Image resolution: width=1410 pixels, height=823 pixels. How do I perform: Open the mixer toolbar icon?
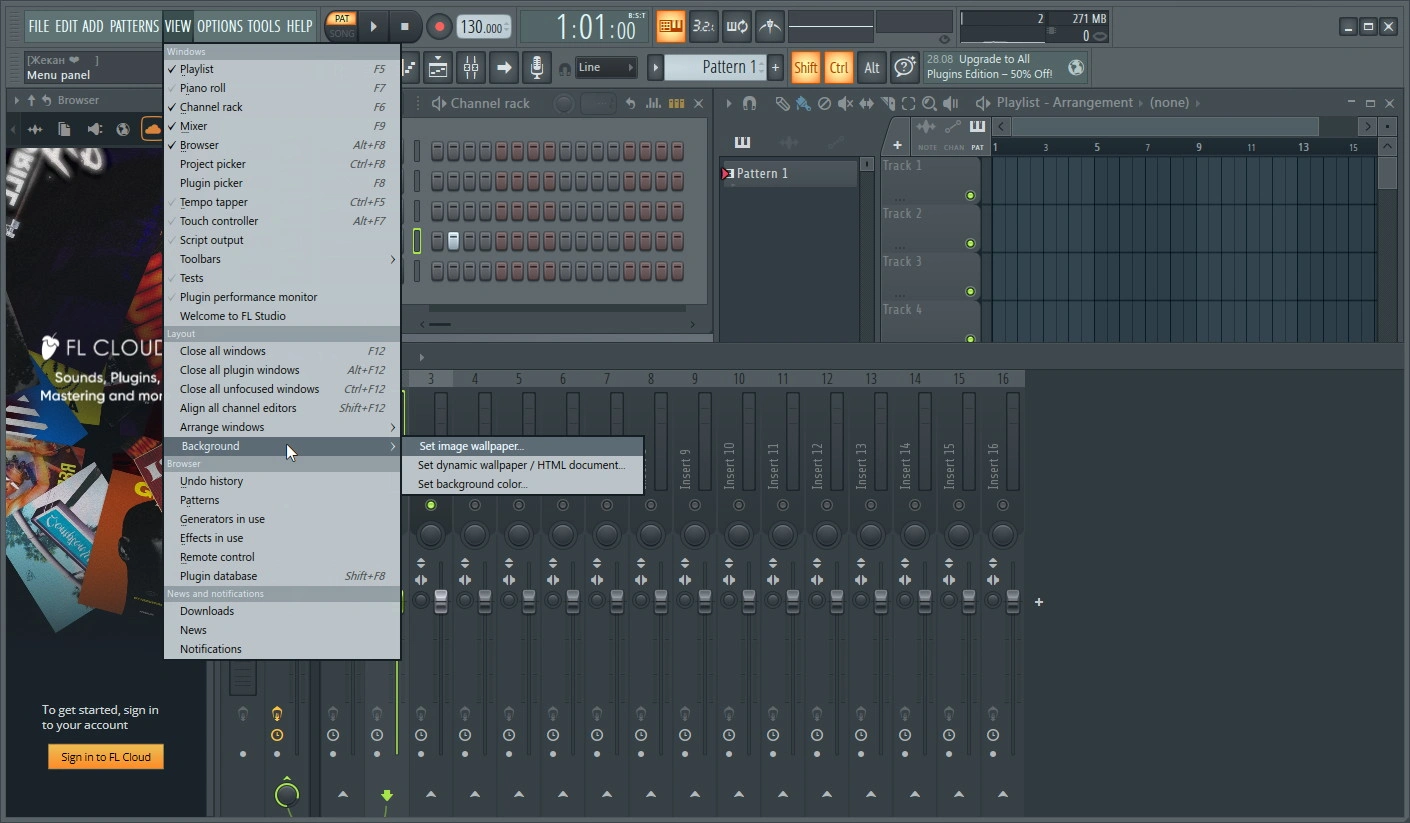471,68
